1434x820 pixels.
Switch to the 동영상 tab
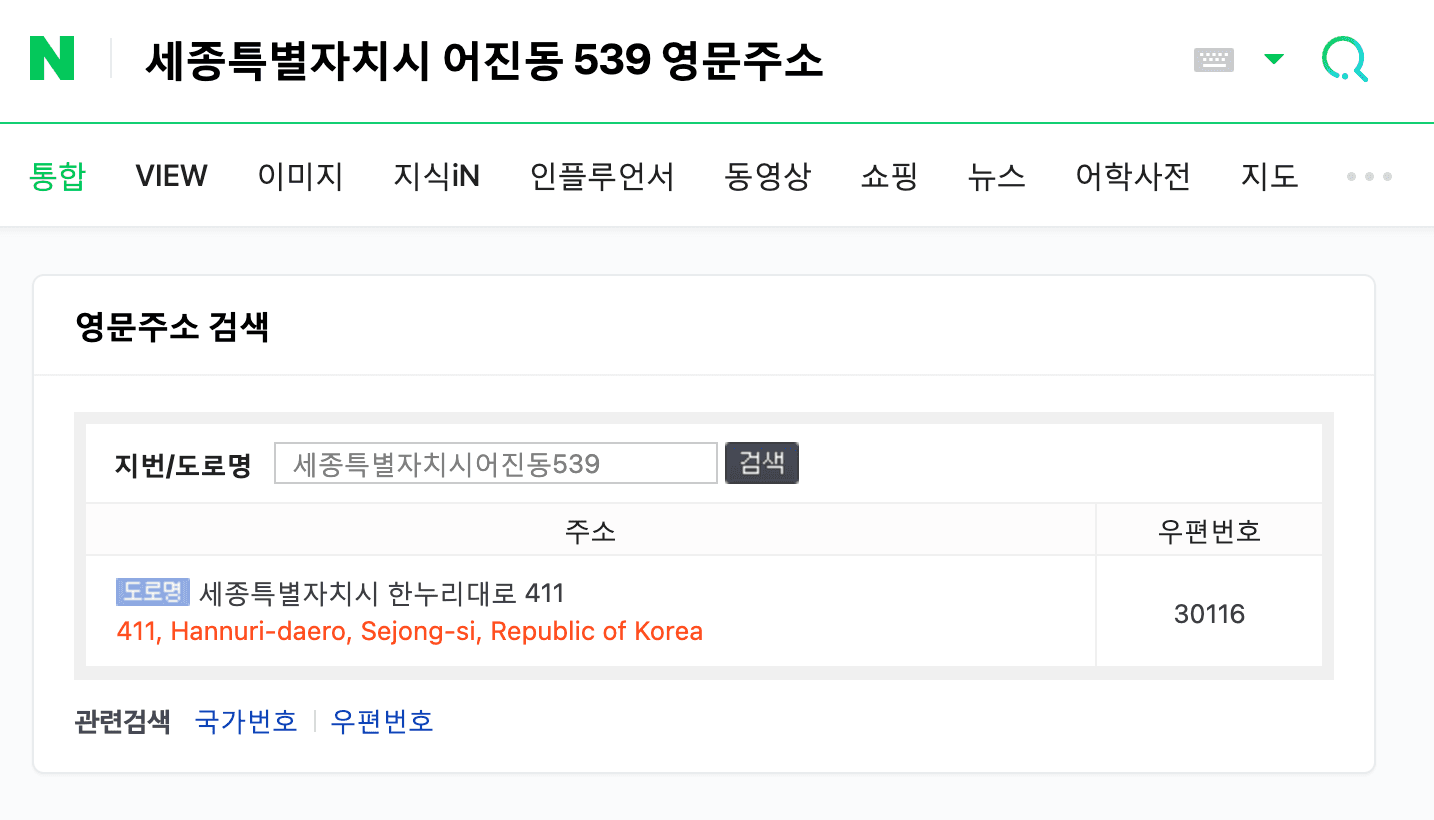click(767, 177)
